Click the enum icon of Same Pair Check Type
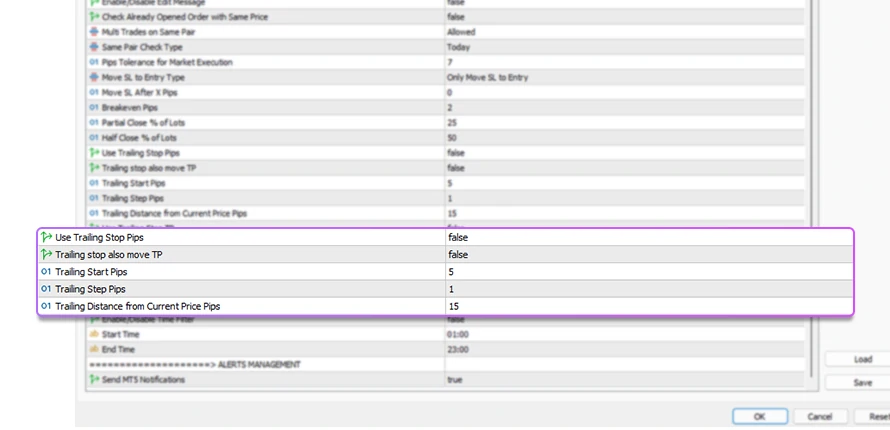890x430 pixels. click(x=94, y=47)
